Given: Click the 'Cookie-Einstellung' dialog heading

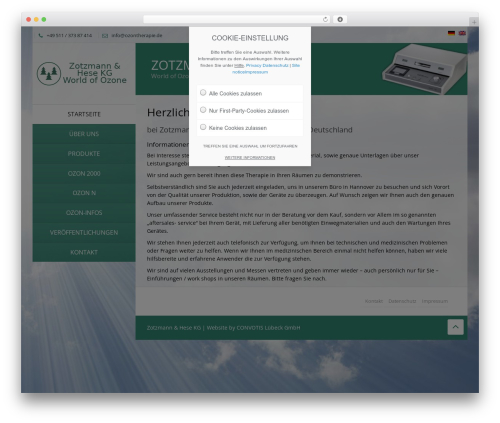Looking at the screenshot, I should [x=250, y=38].
